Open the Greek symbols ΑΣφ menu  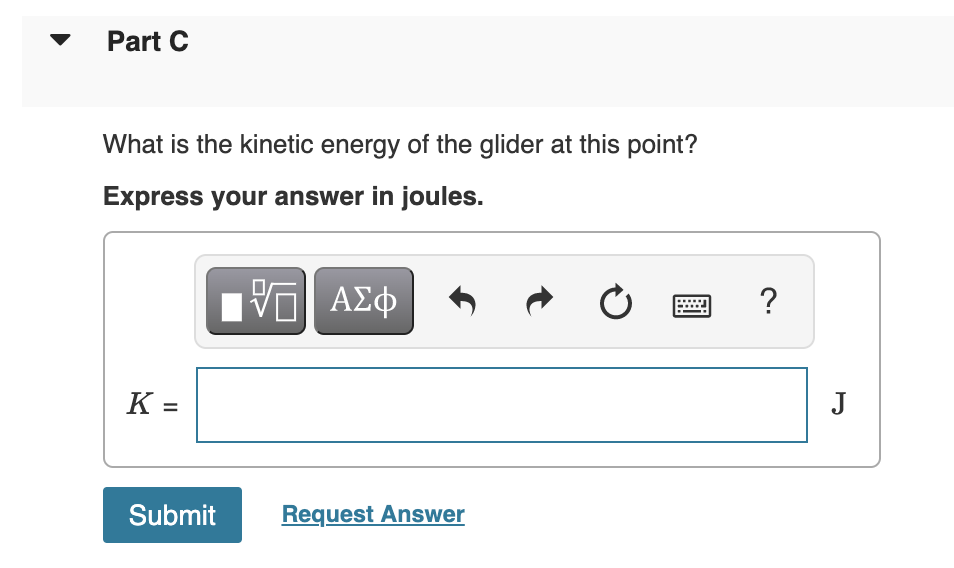(x=363, y=300)
